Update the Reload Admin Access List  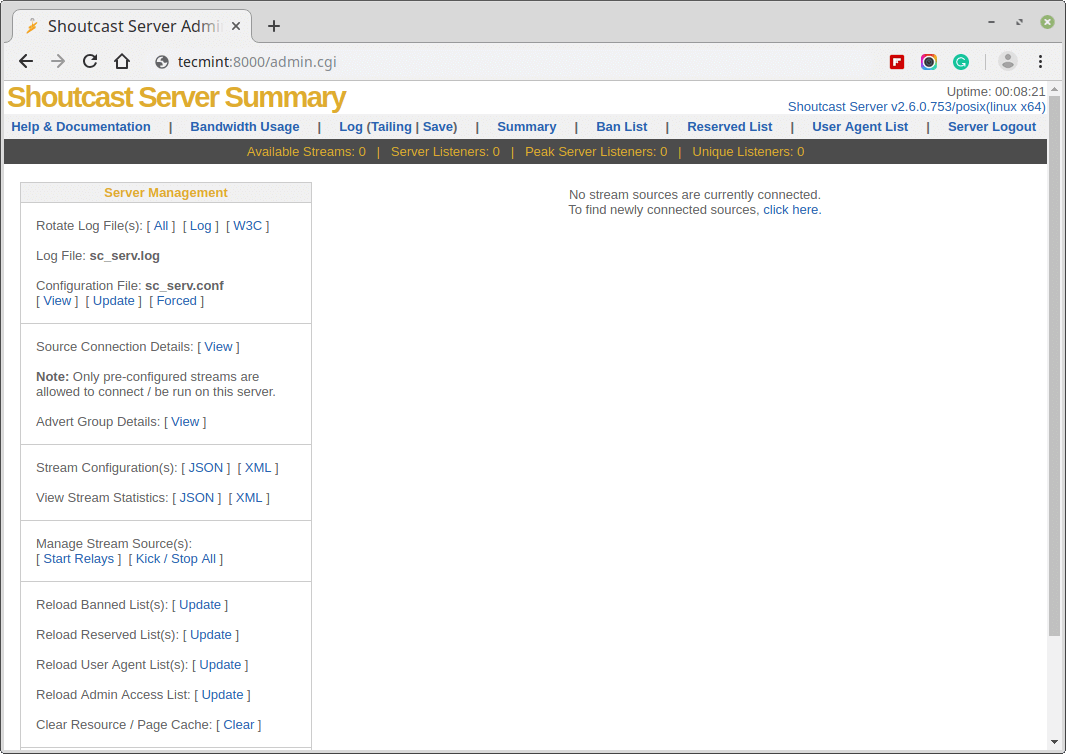(222, 695)
